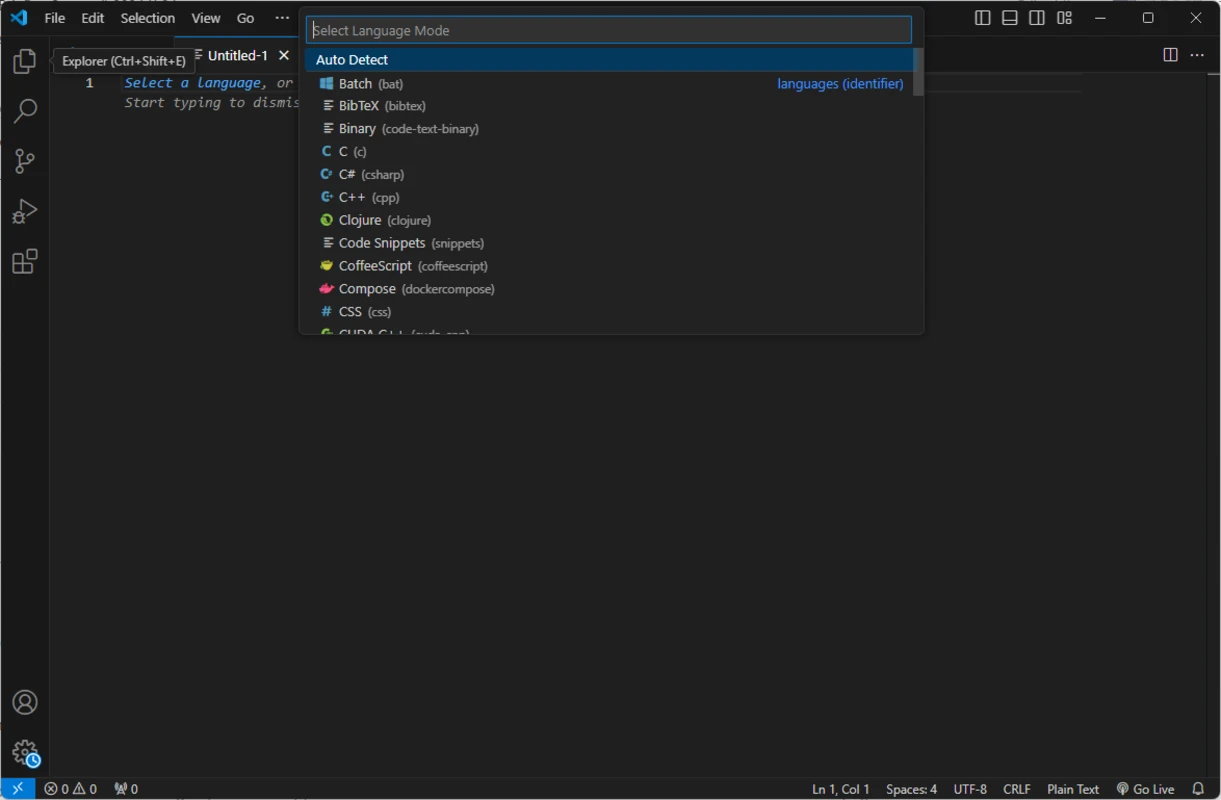The width and height of the screenshot is (1221, 800).
Task: Open the Manage gear icon
Action: coord(25,752)
